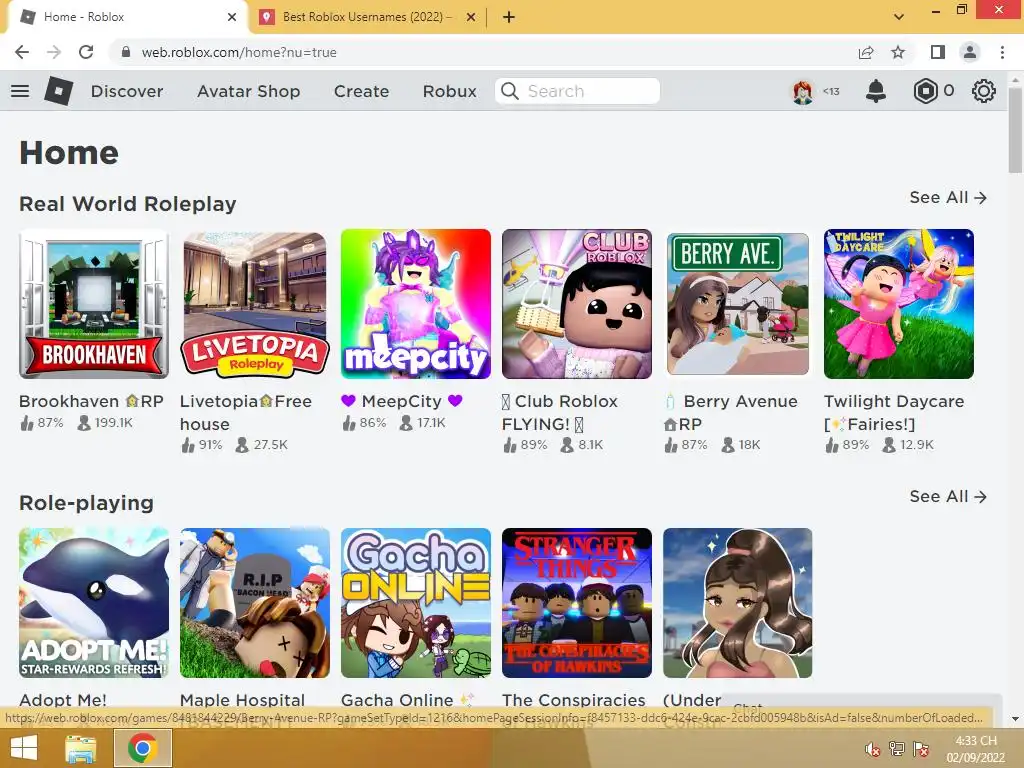The width and height of the screenshot is (1024, 768).
Task: Click the MeepCity title link
Action: point(402,401)
